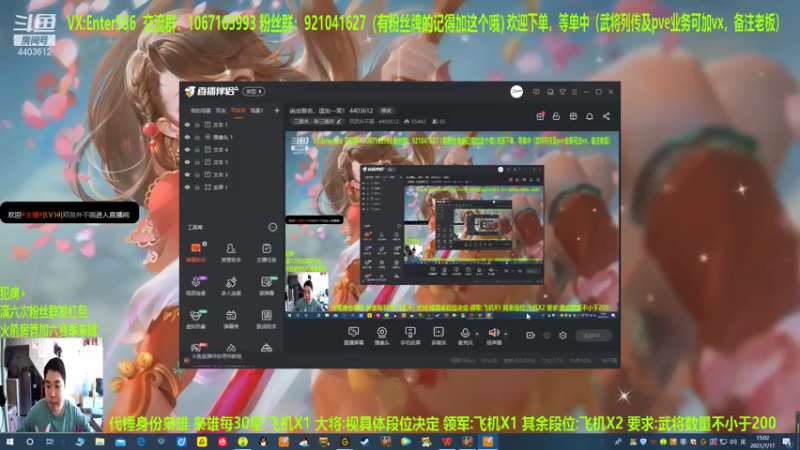Toggle visibility of the 文本 1 source

(x=187, y=124)
